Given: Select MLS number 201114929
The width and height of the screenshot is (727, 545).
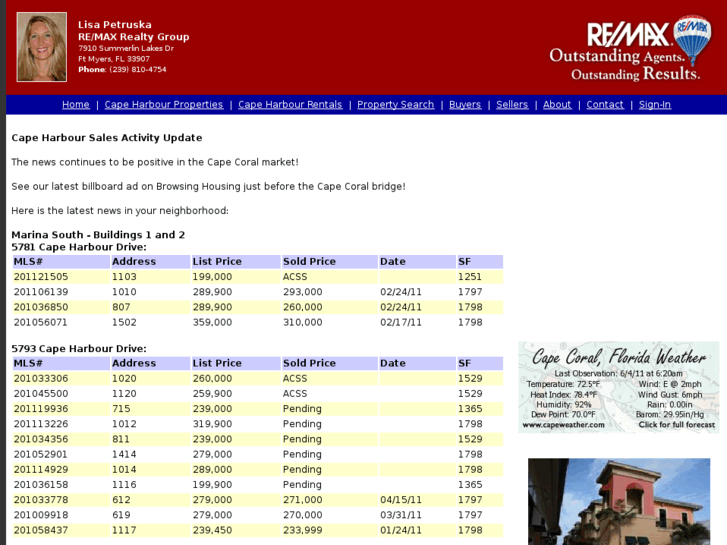Looking at the screenshot, I should coord(41,469).
